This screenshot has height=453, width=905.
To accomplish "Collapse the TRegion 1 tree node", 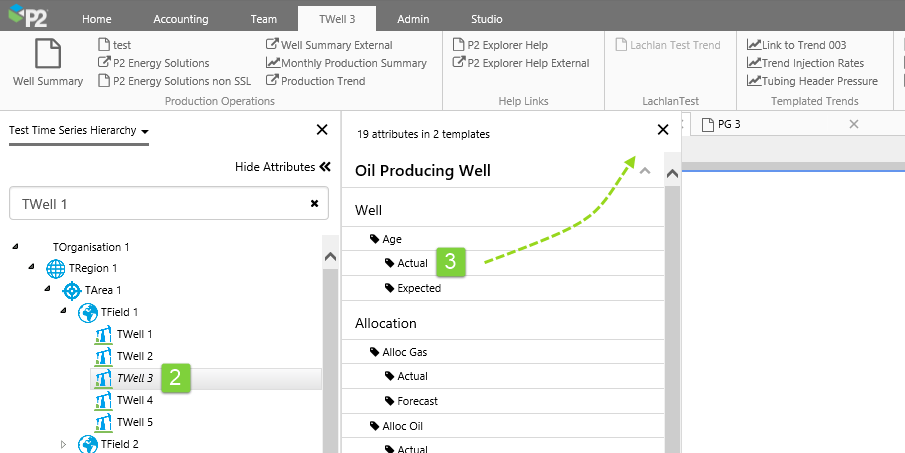I will point(31,268).
